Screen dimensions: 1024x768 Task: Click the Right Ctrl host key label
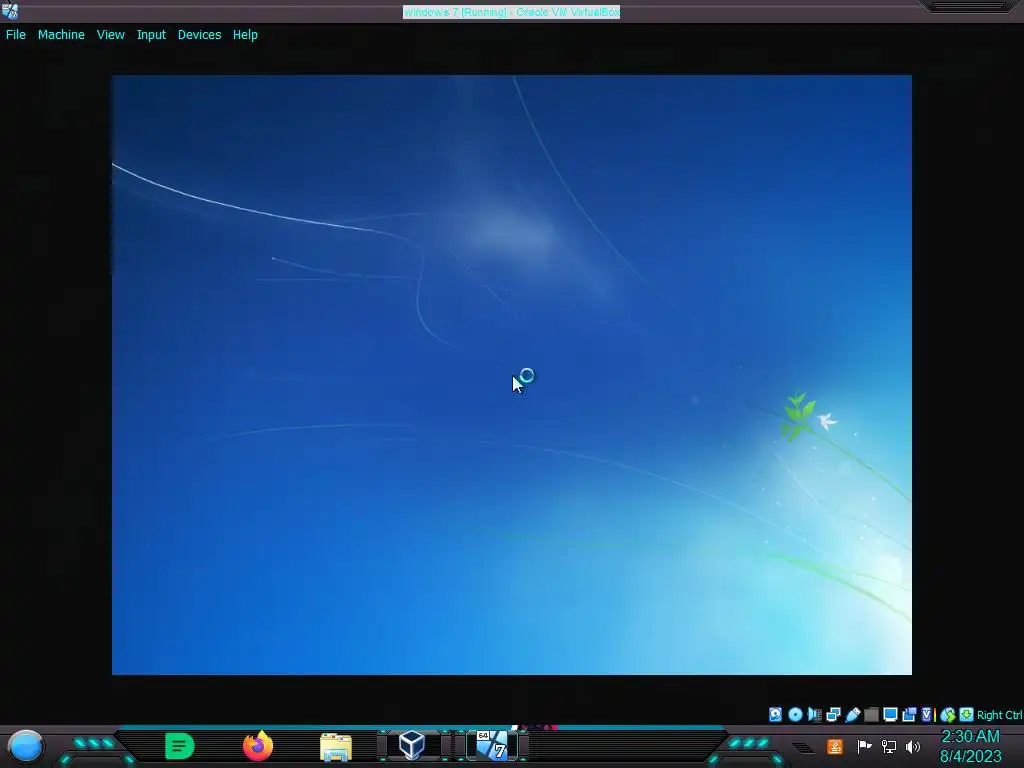(x=999, y=715)
